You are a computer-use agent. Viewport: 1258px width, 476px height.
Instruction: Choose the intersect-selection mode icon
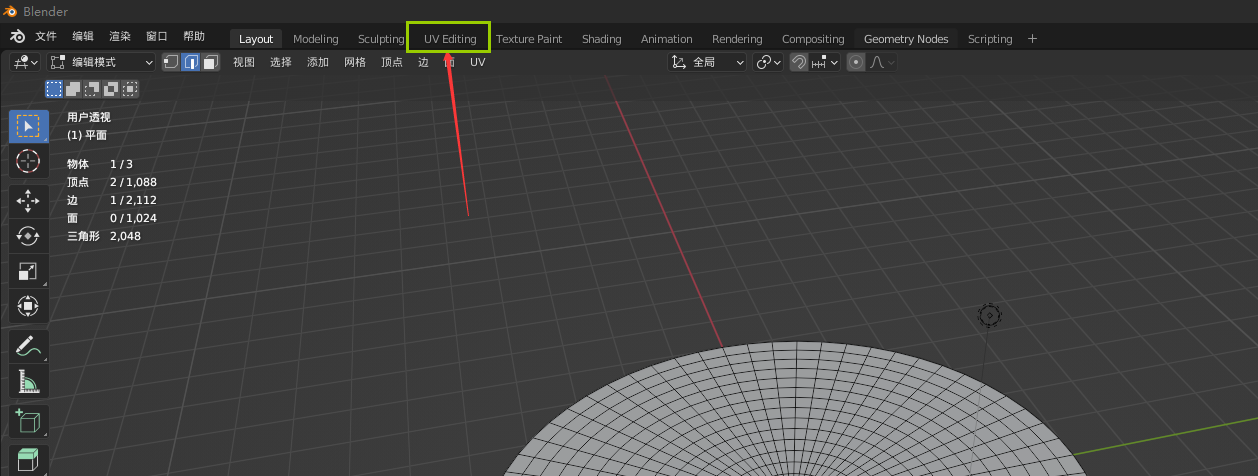tap(130, 89)
